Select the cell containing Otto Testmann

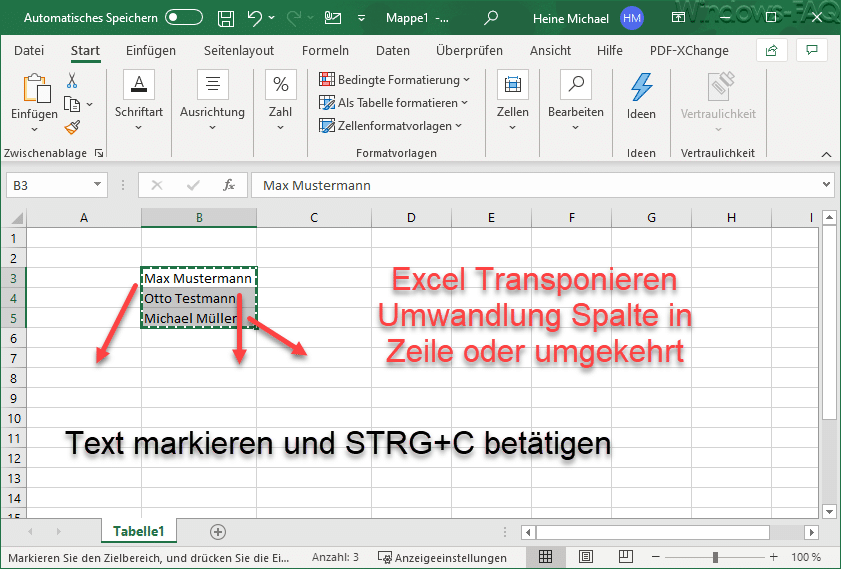(199, 298)
